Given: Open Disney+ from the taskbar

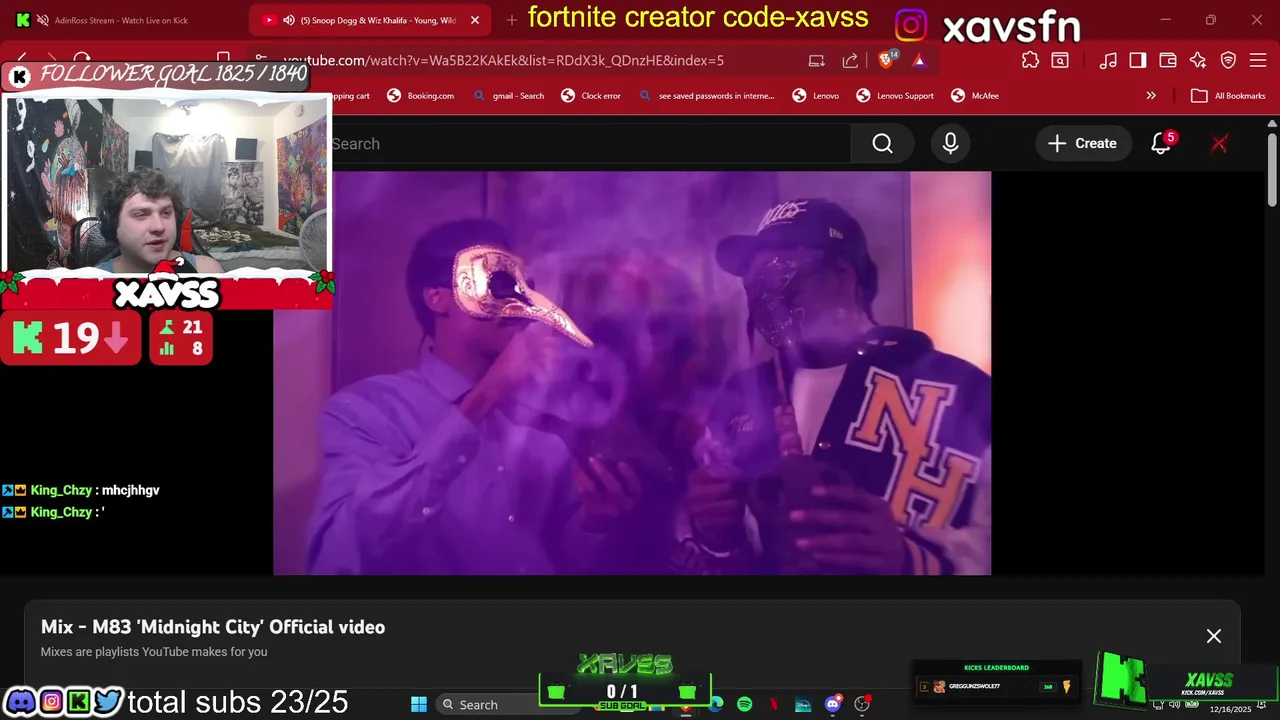Looking at the screenshot, I should [x=803, y=704].
